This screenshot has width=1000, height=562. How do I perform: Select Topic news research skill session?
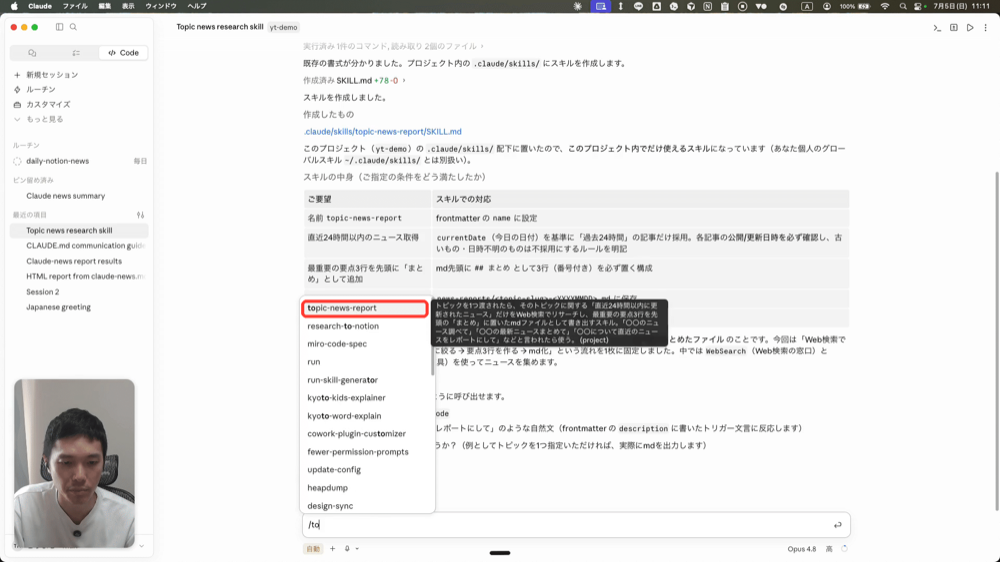click(x=80, y=230)
